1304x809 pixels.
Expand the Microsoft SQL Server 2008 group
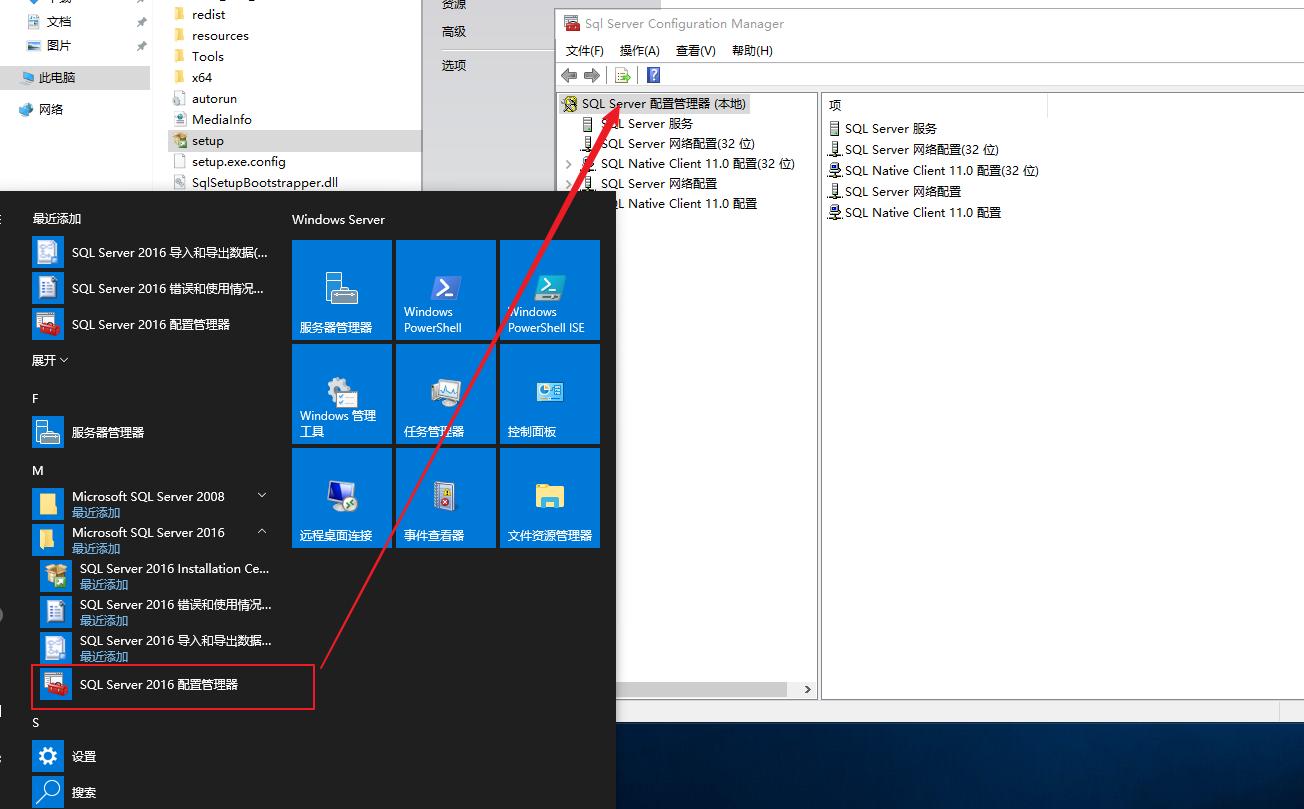point(262,494)
